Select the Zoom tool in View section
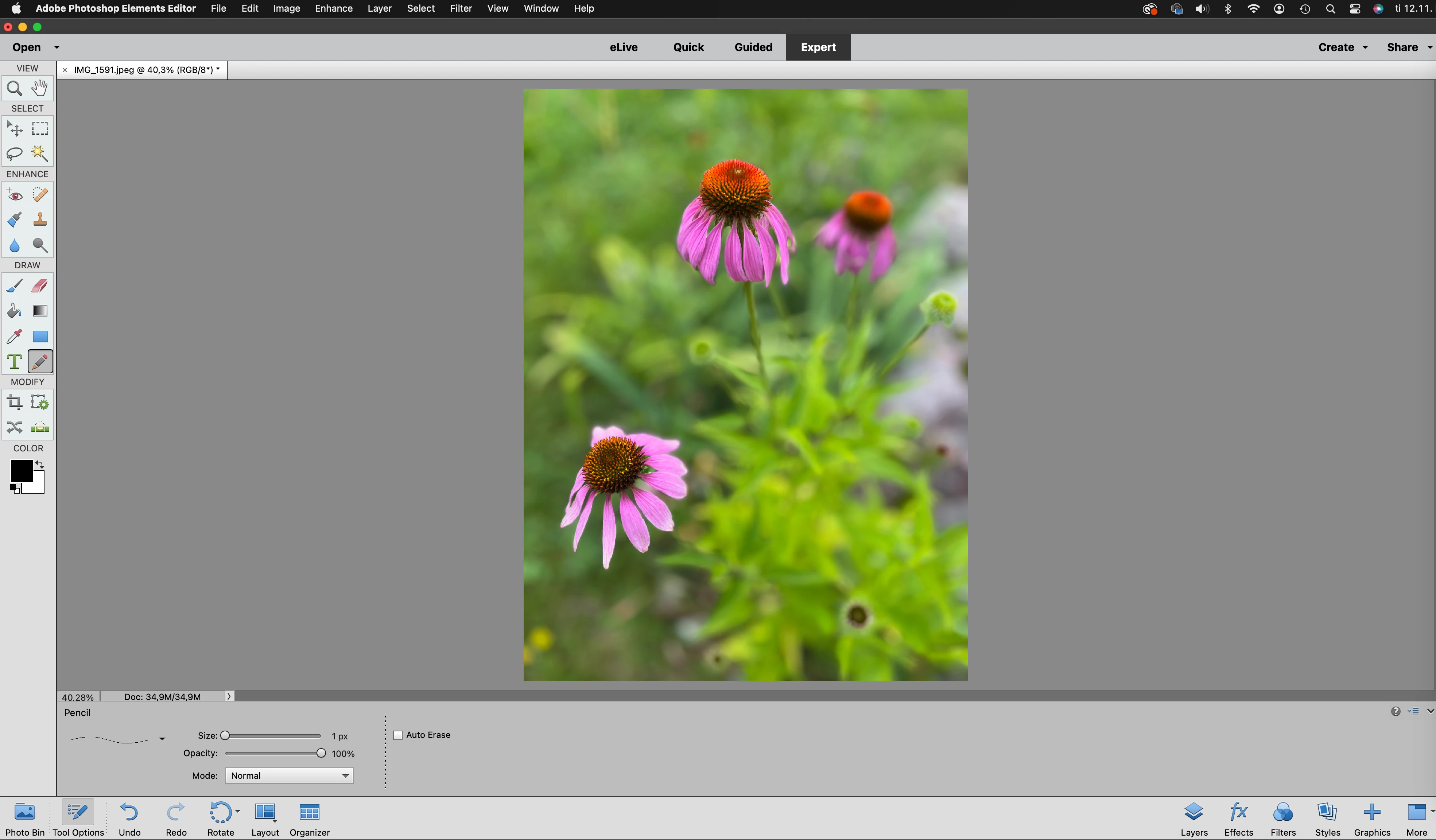This screenshot has width=1436, height=840. (14, 88)
